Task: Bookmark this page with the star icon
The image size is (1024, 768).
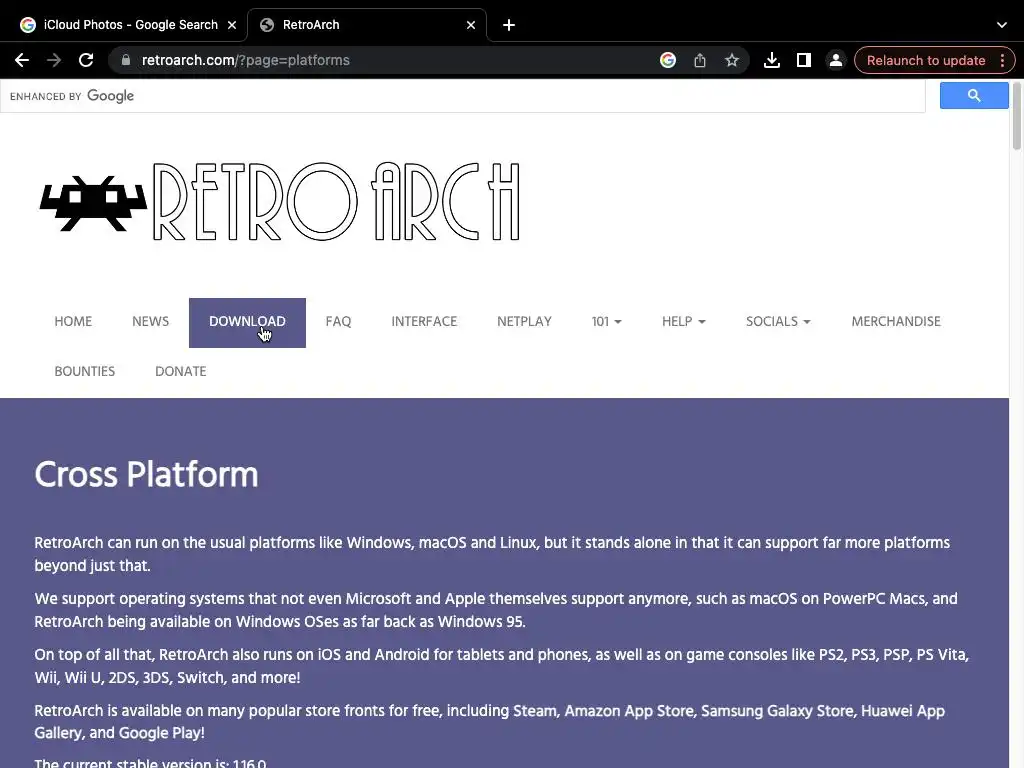Action: [731, 60]
